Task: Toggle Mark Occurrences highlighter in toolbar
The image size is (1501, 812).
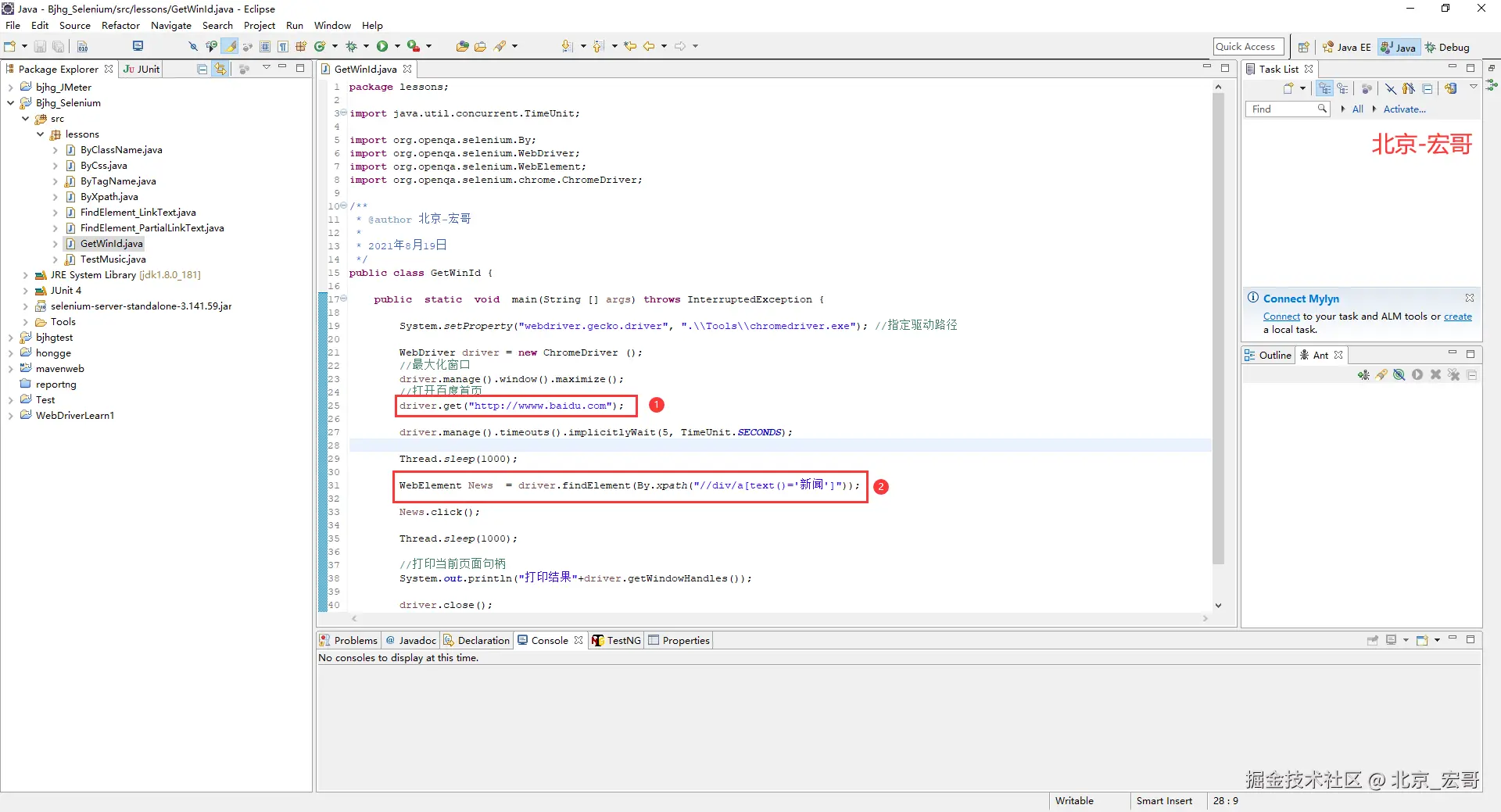Action: pyautogui.click(x=231, y=47)
